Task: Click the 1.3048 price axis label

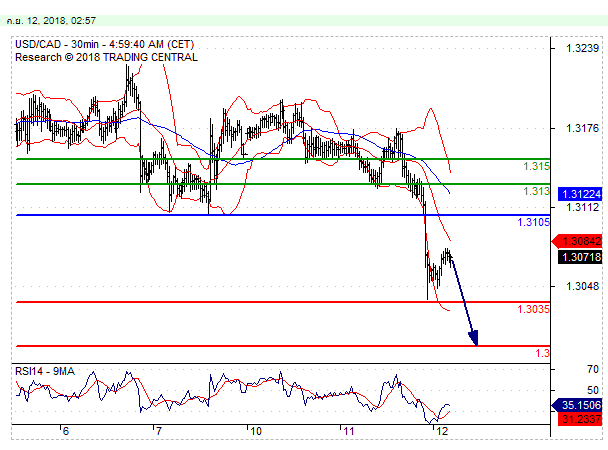Action: tap(582, 286)
